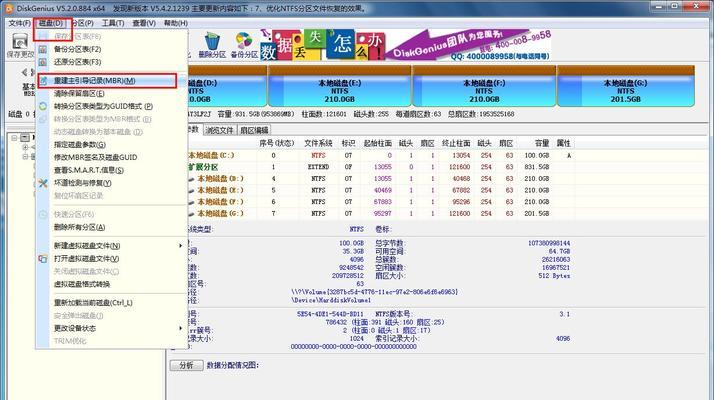Open the 帮助(H) menu
The image size is (714, 400).
click(x=176, y=23)
